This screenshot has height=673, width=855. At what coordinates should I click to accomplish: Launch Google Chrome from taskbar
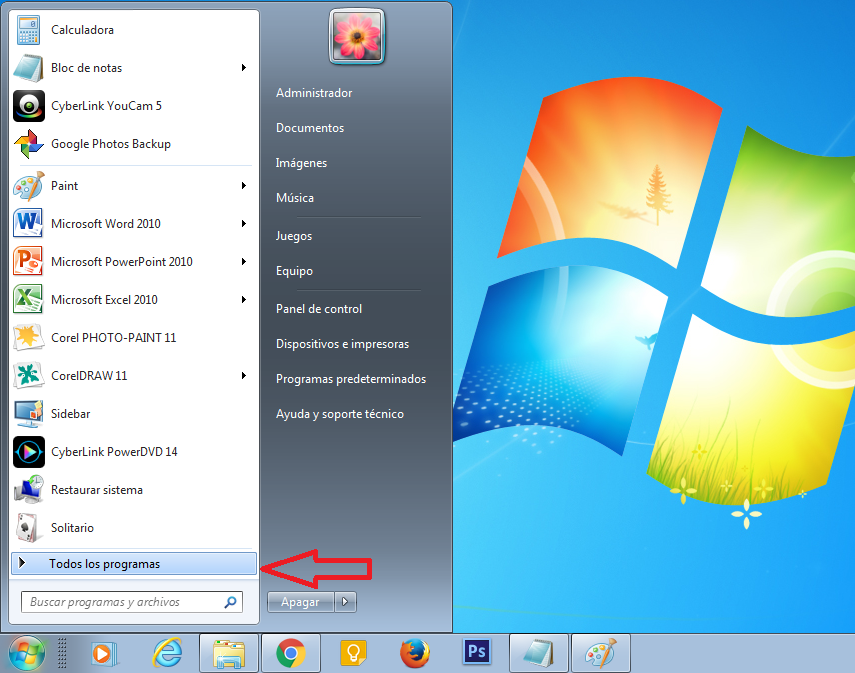click(x=291, y=653)
